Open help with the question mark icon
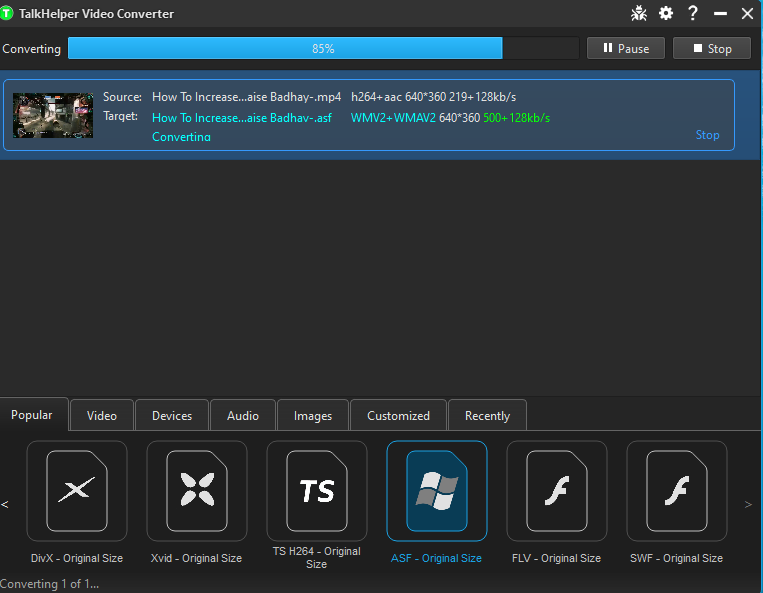Screen dimensions: 763x593 [693, 13]
